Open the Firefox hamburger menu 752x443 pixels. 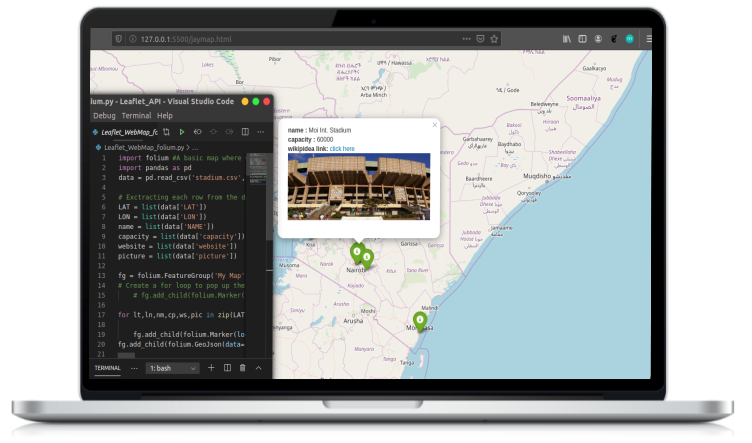[x=647, y=38]
